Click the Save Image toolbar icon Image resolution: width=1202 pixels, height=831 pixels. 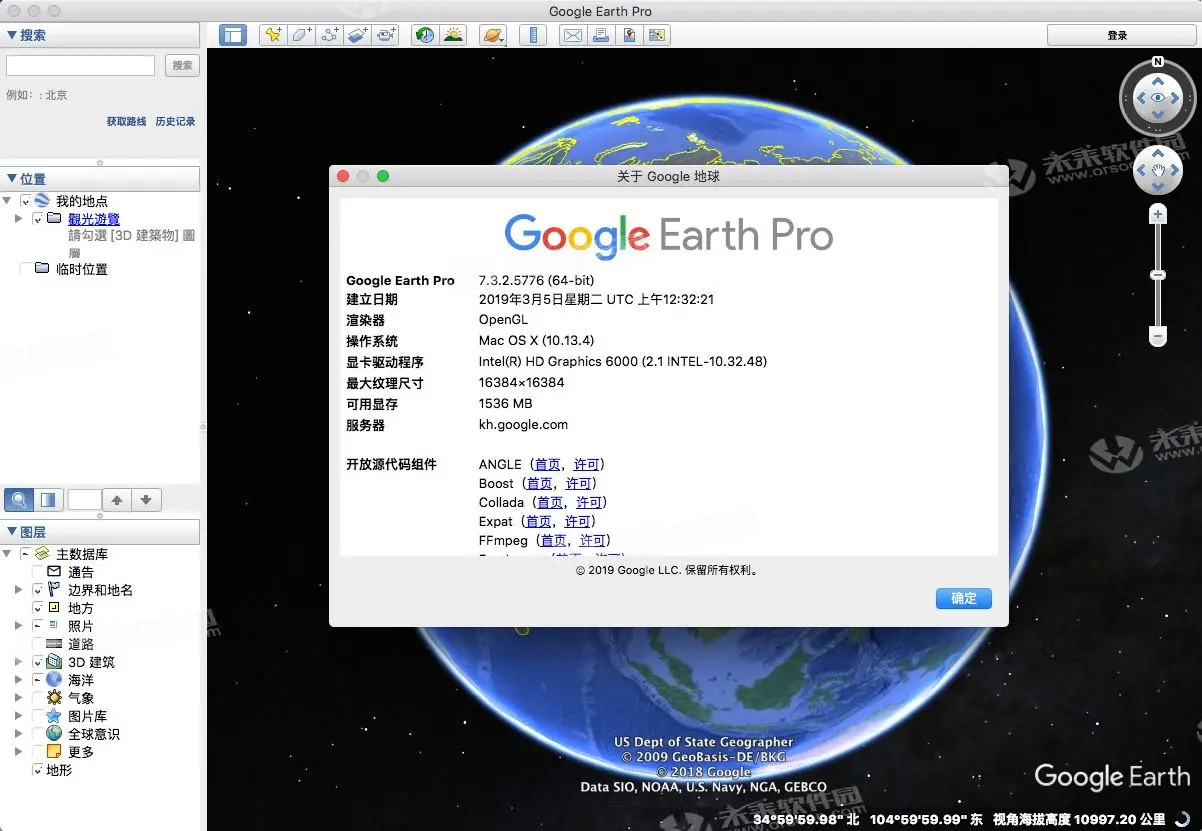click(629, 35)
